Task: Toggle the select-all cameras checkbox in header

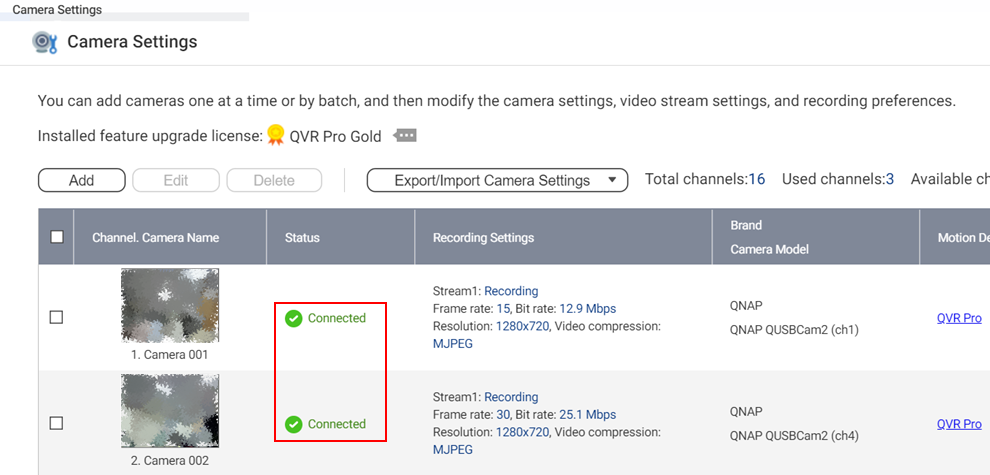Action: (x=57, y=237)
